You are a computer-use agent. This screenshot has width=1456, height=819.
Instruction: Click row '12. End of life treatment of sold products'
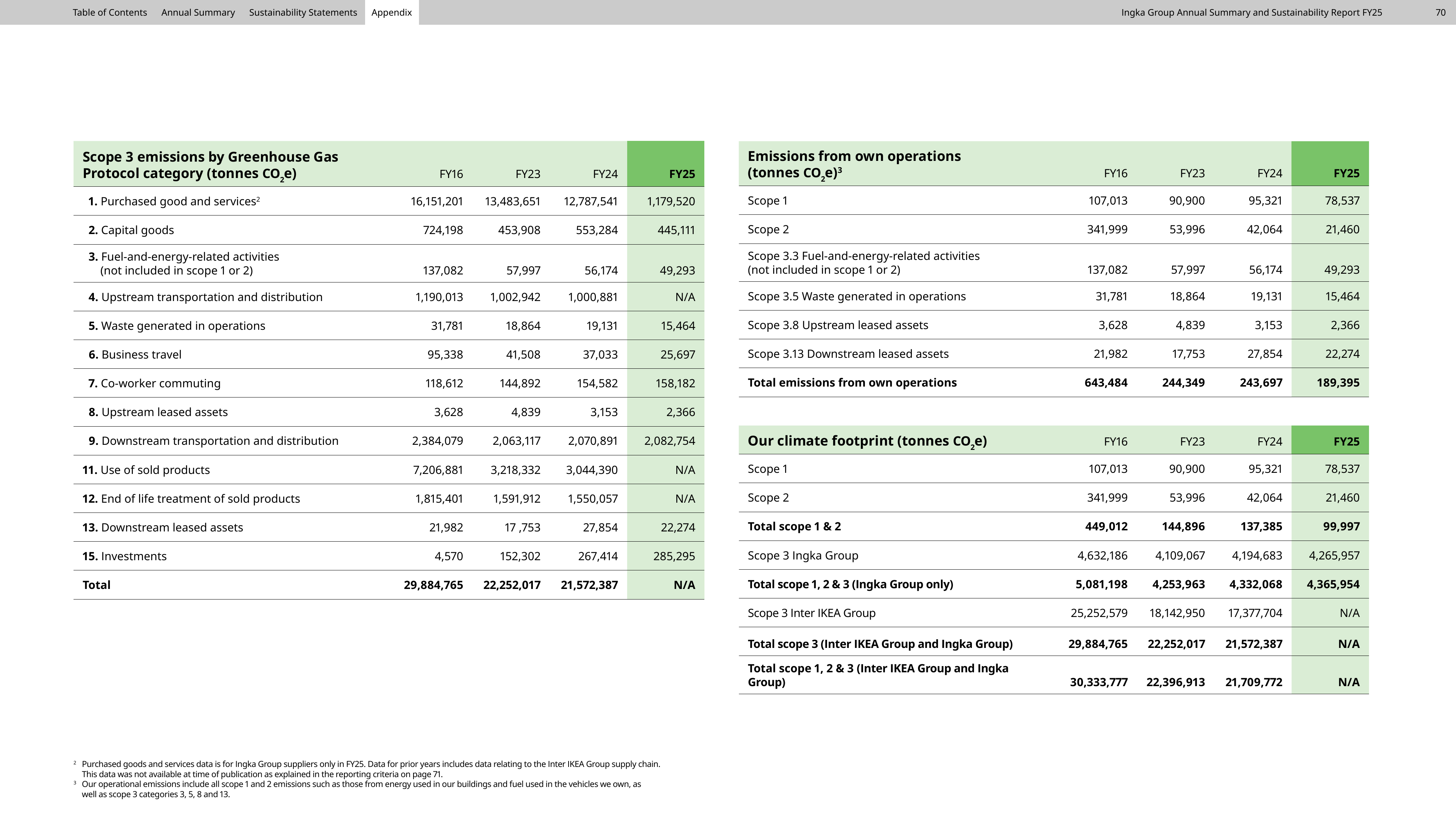tap(389, 499)
